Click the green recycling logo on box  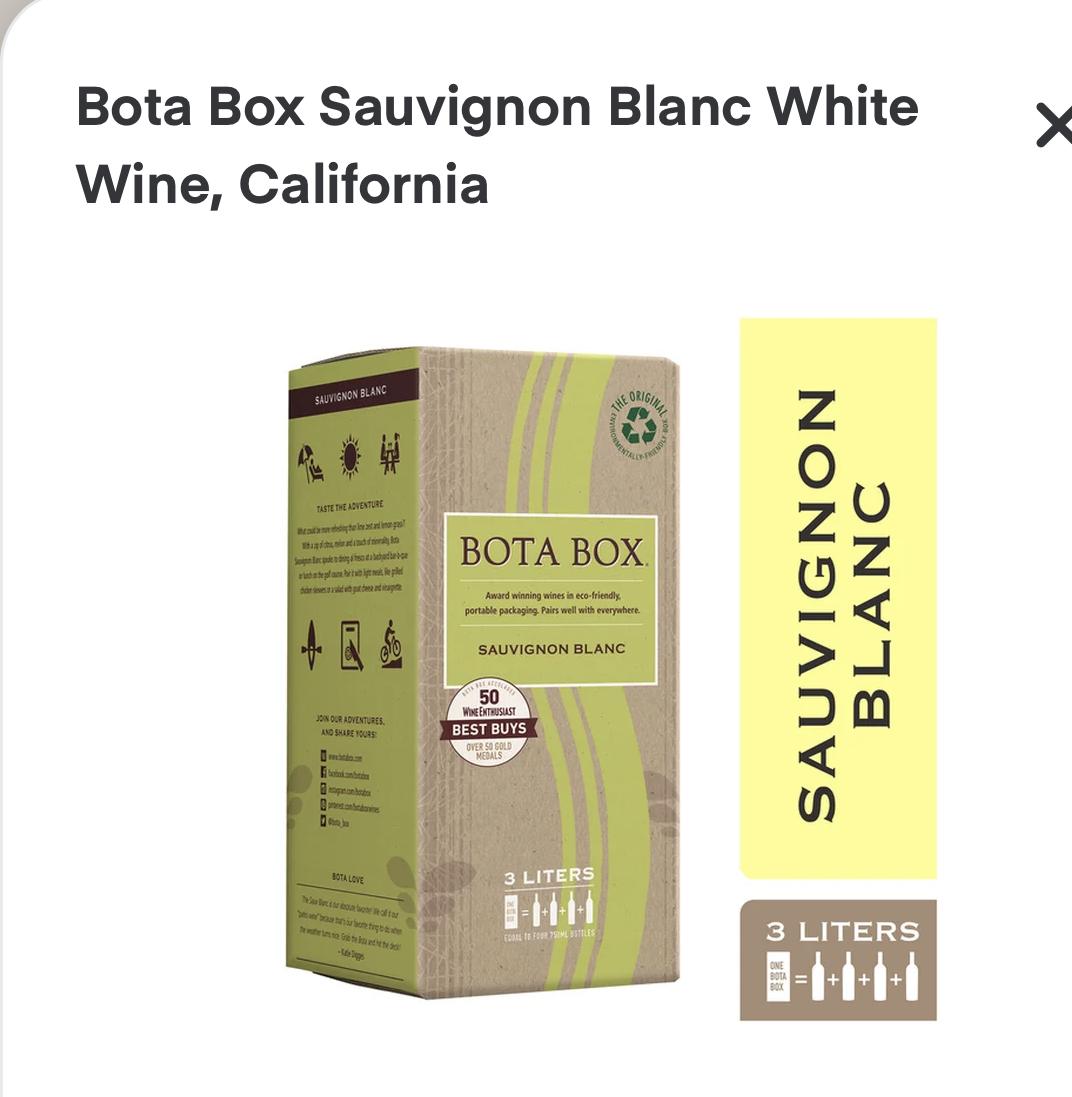tap(640, 425)
